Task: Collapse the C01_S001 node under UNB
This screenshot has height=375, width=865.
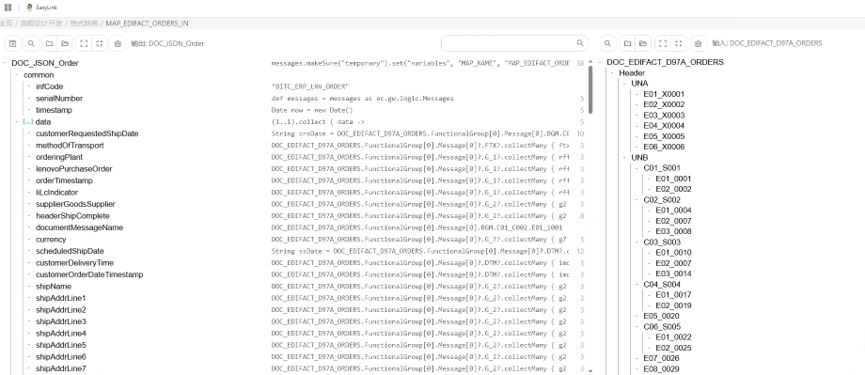Action: click(637, 168)
